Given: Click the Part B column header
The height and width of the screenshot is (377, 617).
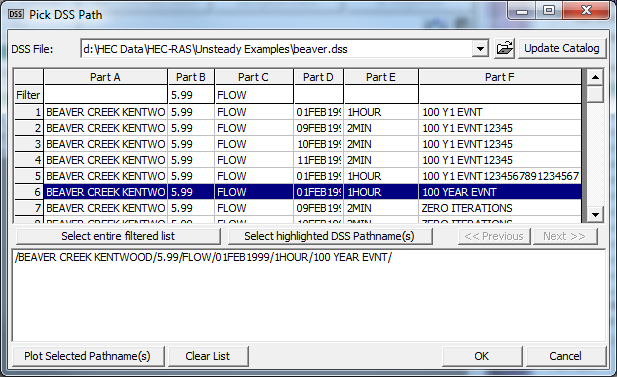Looking at the screenshot, I should coord(191,77).
